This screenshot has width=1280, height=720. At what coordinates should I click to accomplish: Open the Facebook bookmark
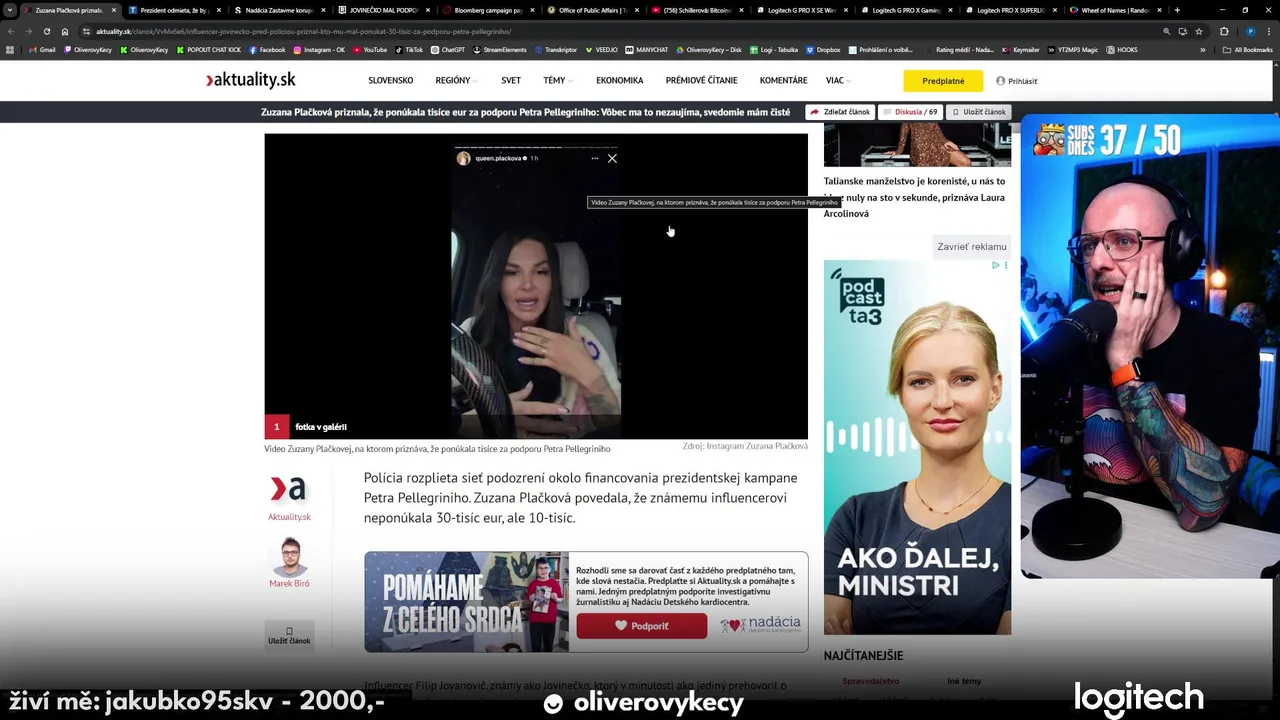pyautogui.click(x=267, y=50)
